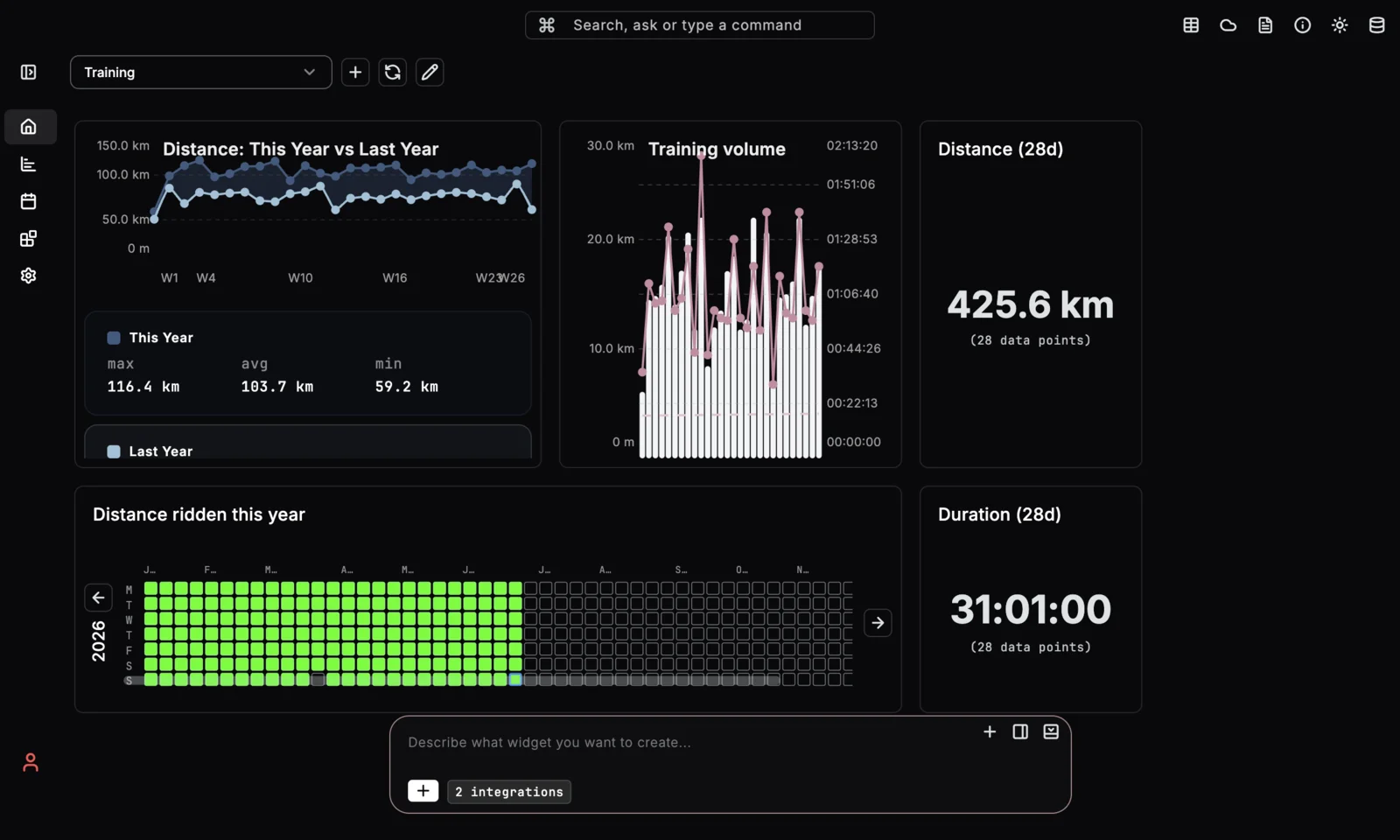Click the 20.0 km axis label in Training volume
This screenshot has height=840, width=1400.
point(611,239)
